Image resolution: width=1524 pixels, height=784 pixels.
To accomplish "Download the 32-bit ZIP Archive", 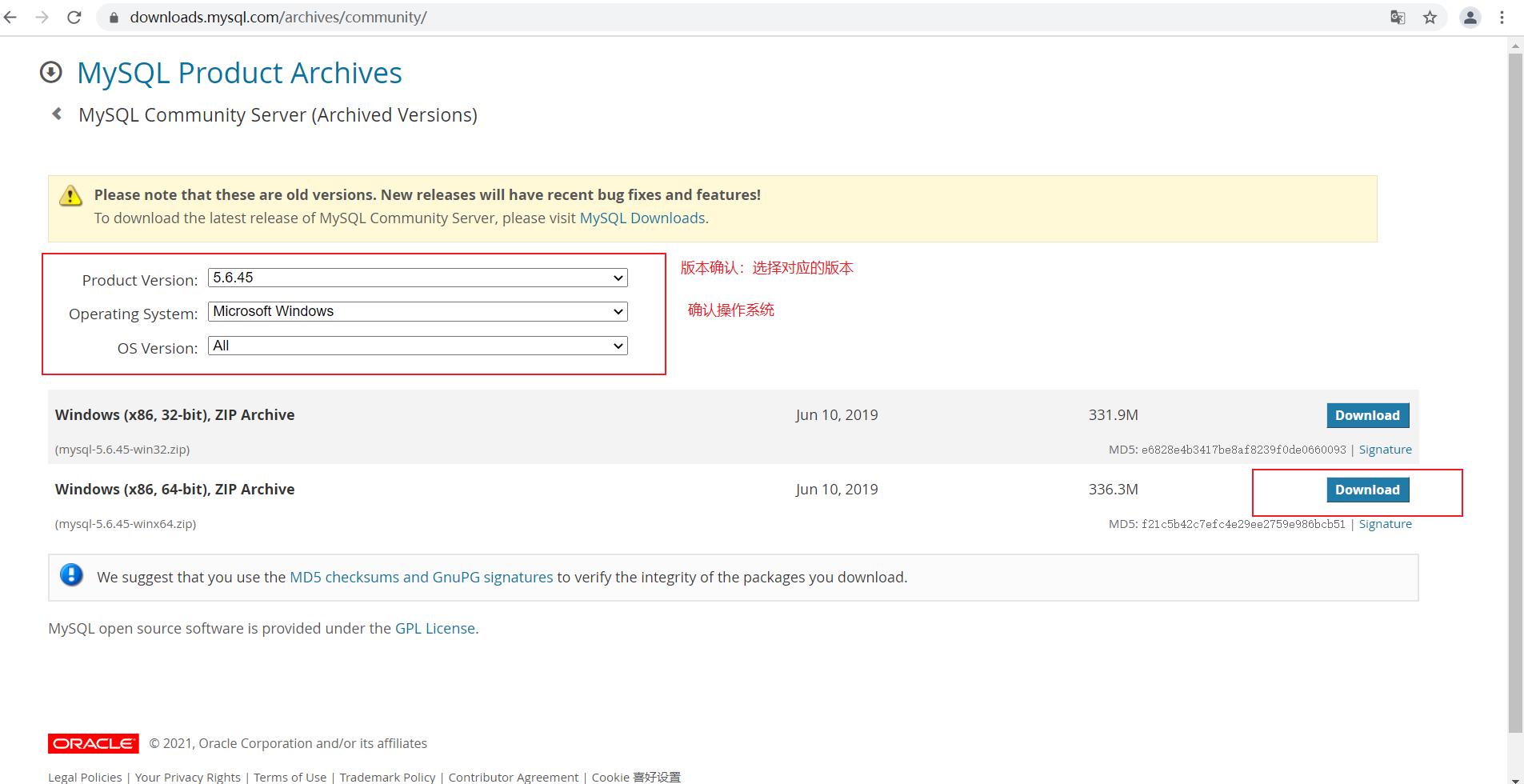I will 1367,415.
